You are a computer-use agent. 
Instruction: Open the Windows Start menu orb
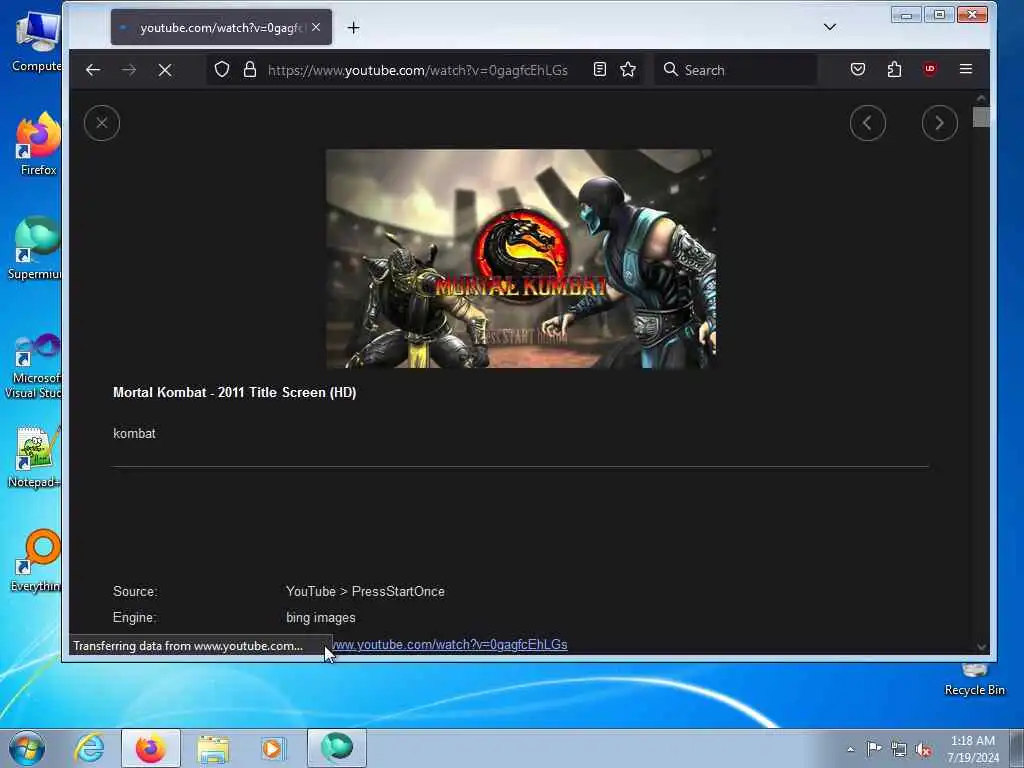[27, 748]
